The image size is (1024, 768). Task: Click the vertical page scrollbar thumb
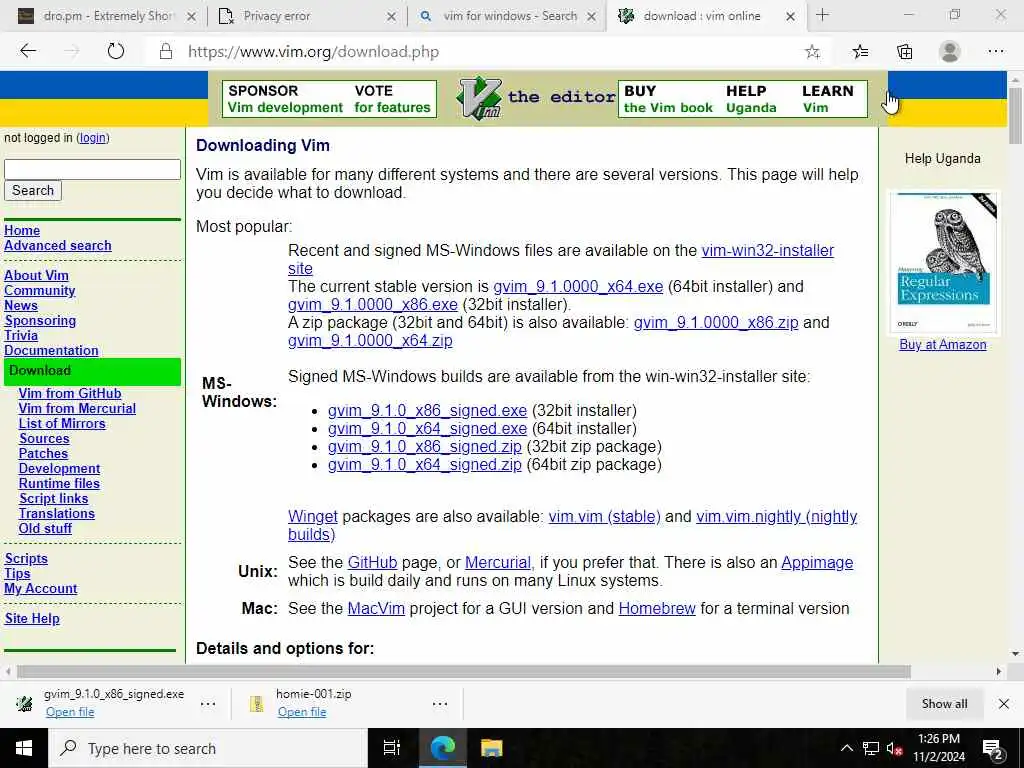[x=1015, y=116]
